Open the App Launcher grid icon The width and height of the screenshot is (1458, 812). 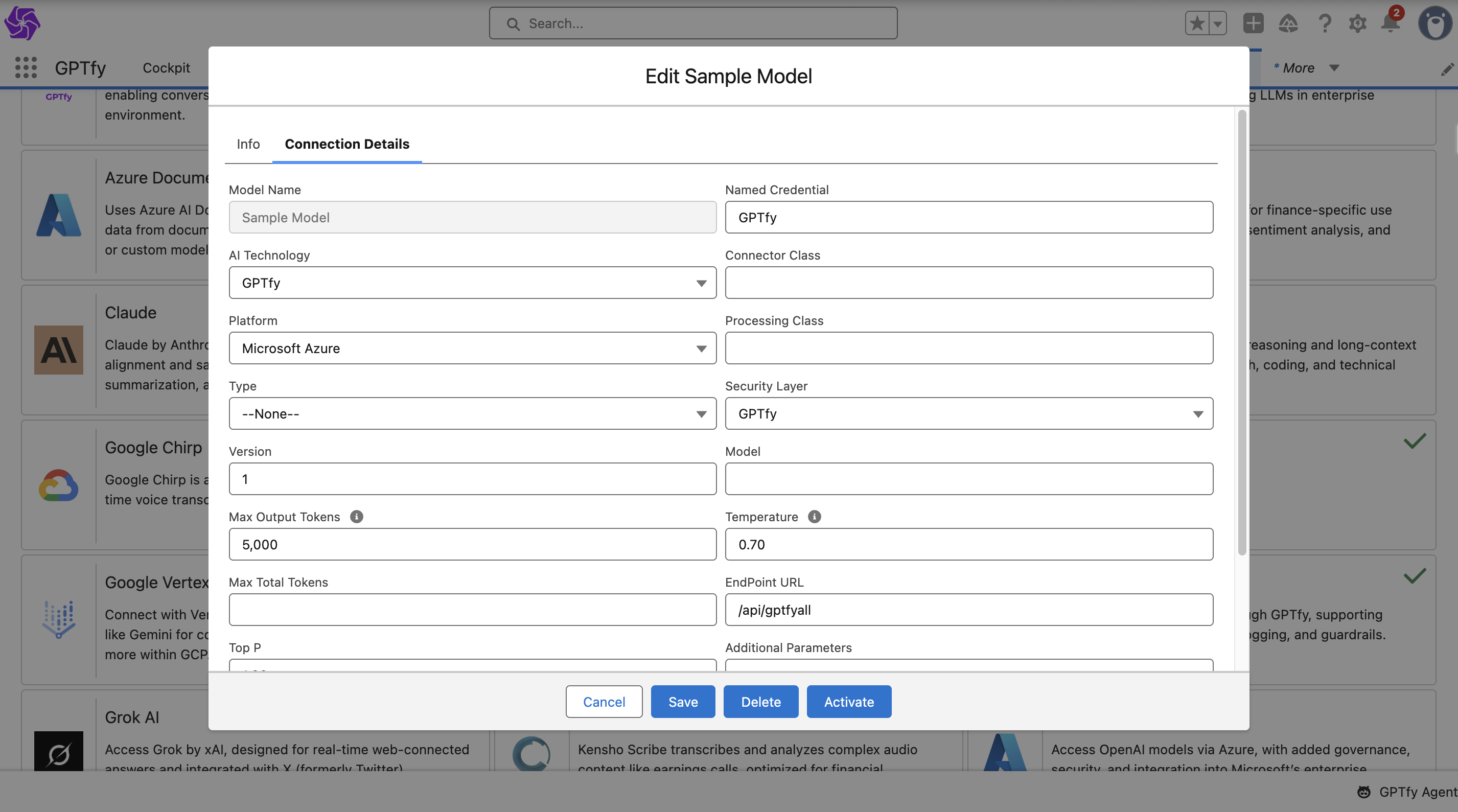tap(26, 67)
